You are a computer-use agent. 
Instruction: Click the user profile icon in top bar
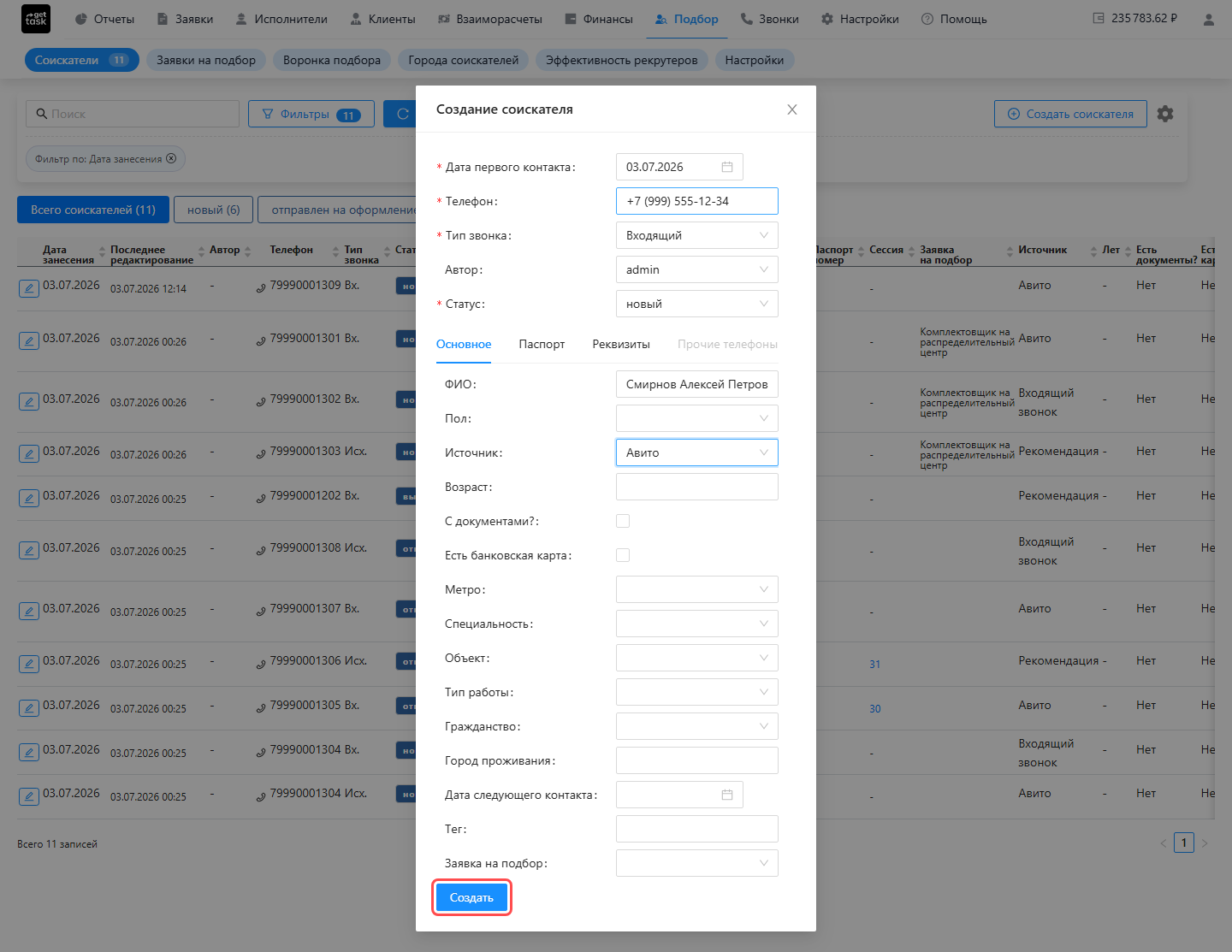1208,19
